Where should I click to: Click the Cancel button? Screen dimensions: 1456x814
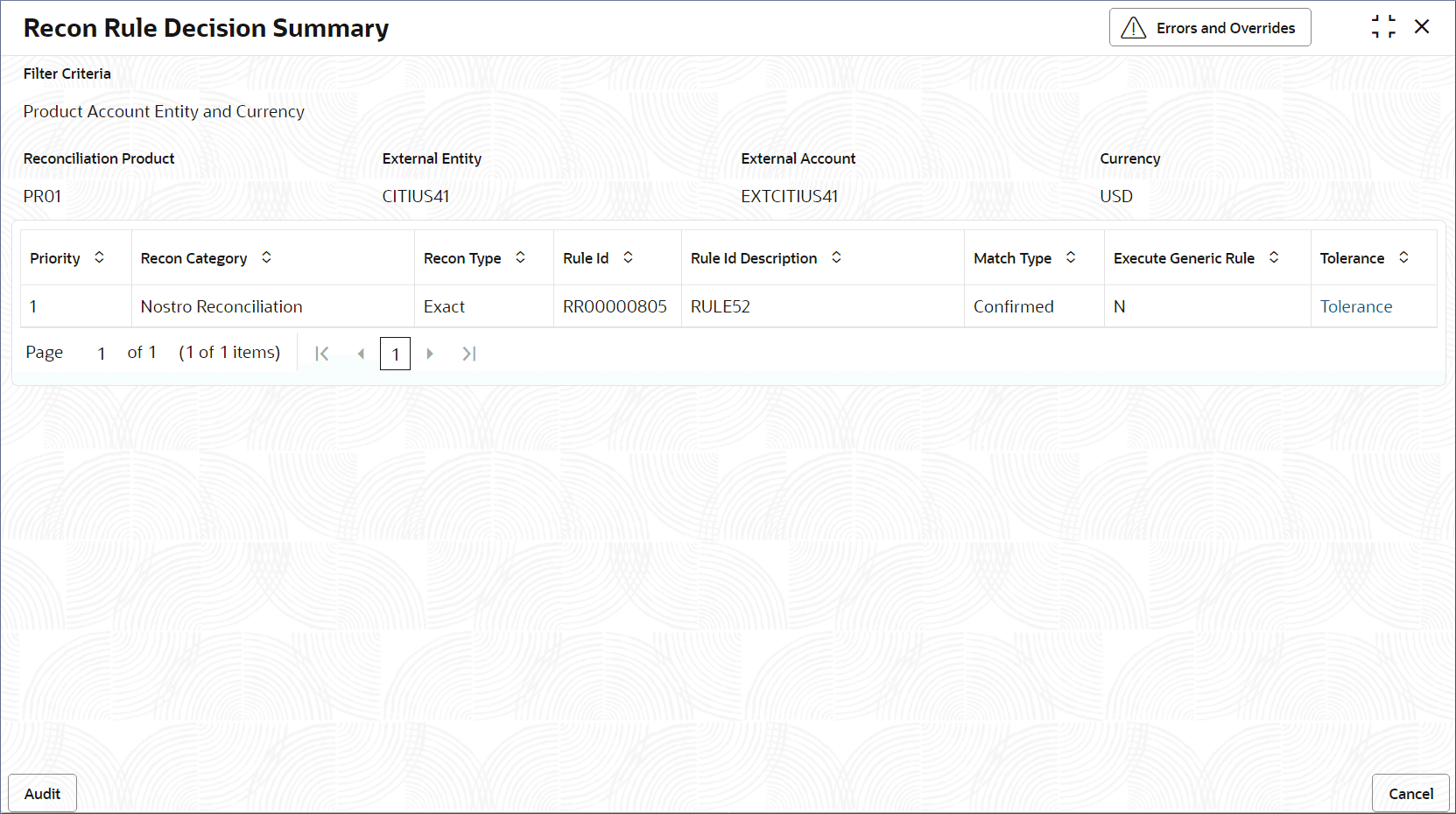1410,794
